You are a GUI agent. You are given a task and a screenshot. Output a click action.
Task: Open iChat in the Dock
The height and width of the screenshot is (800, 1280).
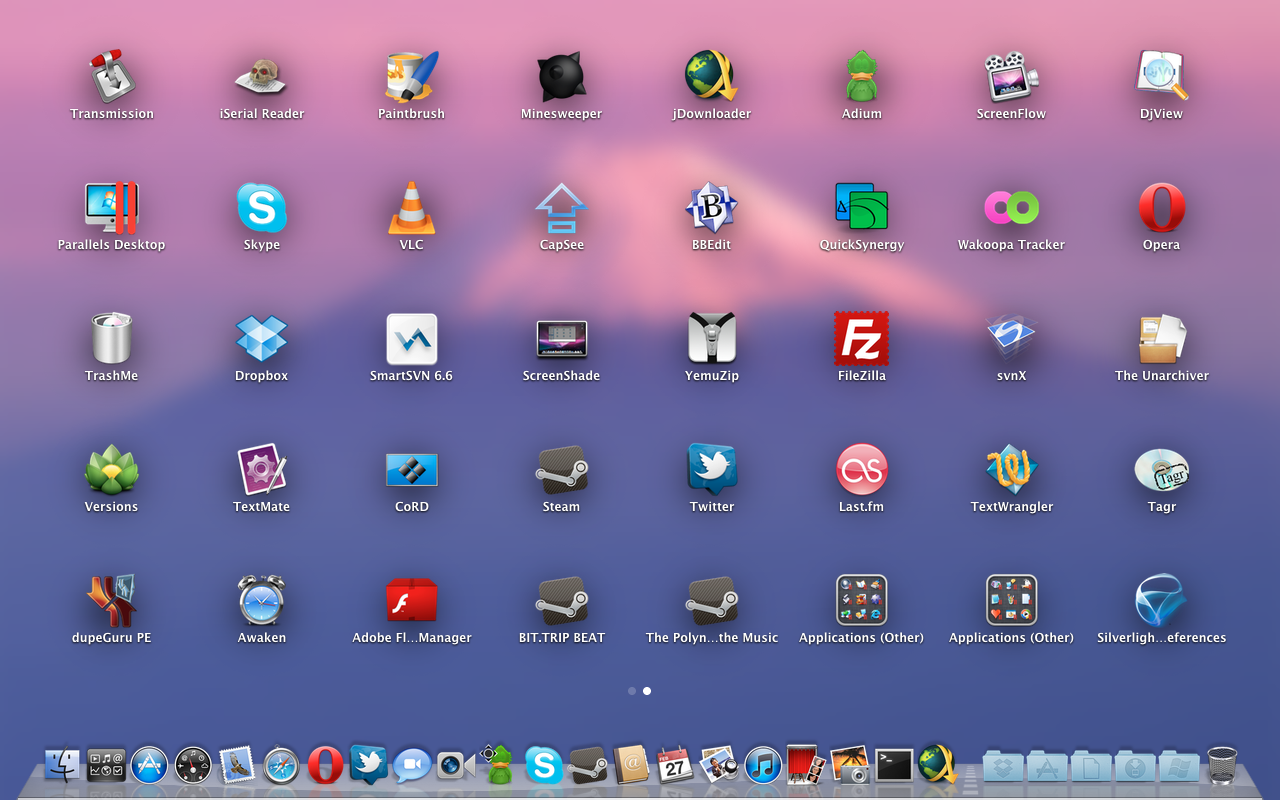pos(412,765)
